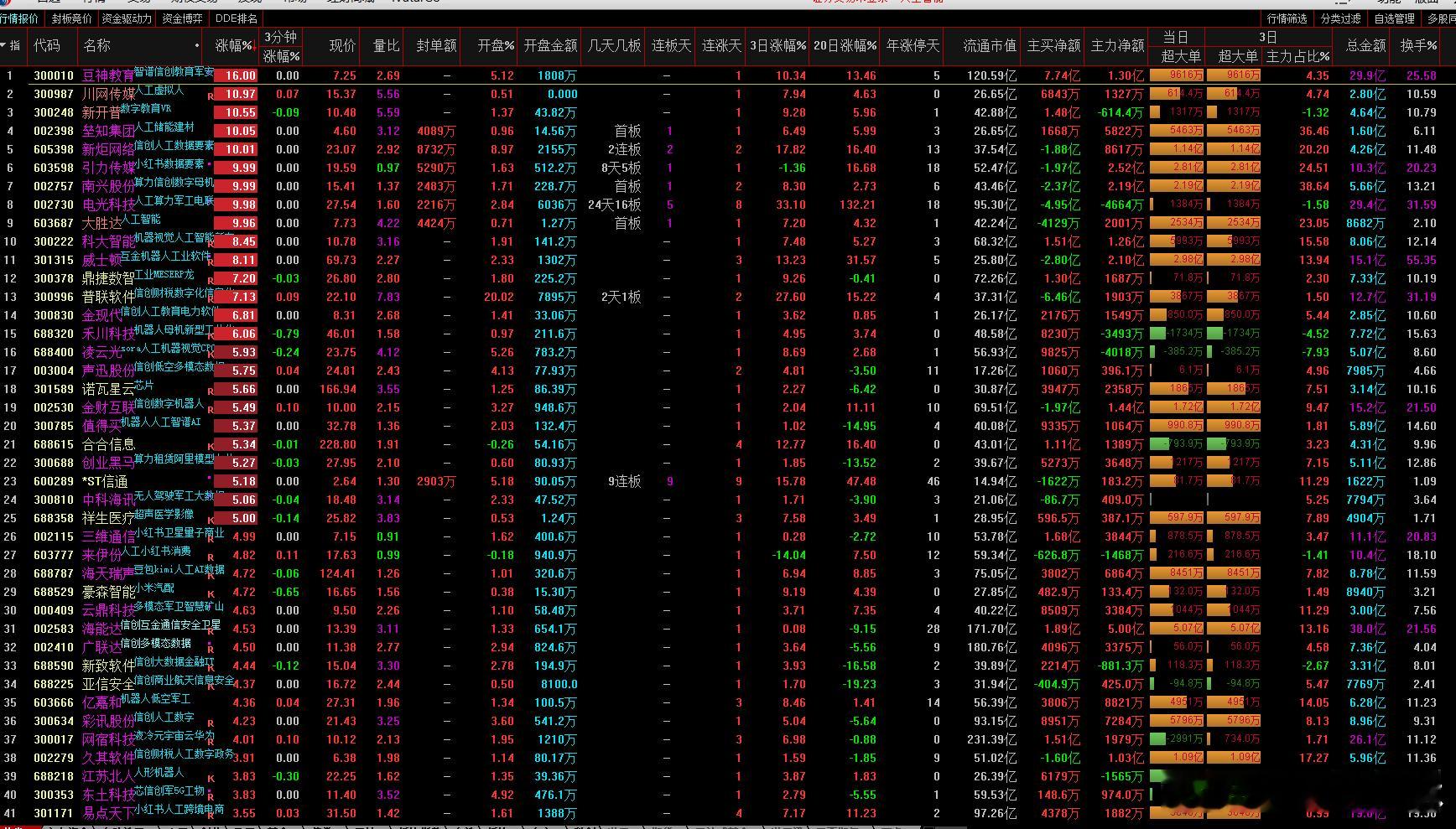Sort by 3分钟涨幅% column header

(281, 46)
